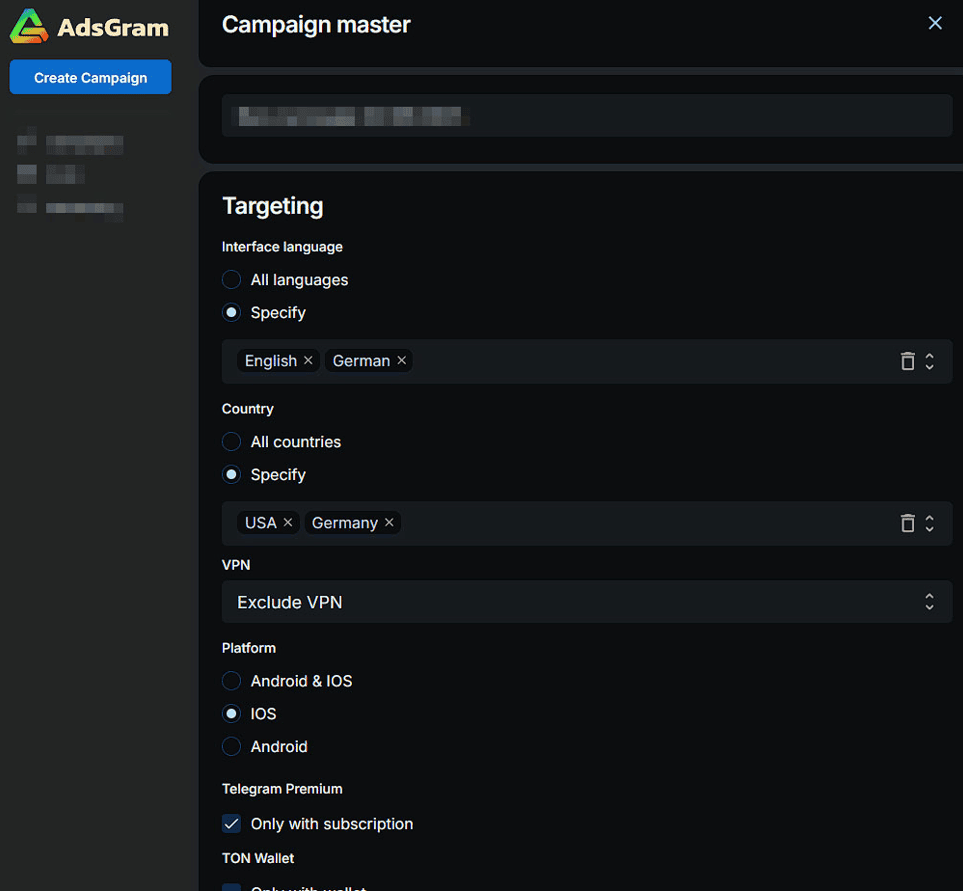Click the Create Campaign button
Image resolution: width=963 pixels, height=891 pixels.
[90, 78]
